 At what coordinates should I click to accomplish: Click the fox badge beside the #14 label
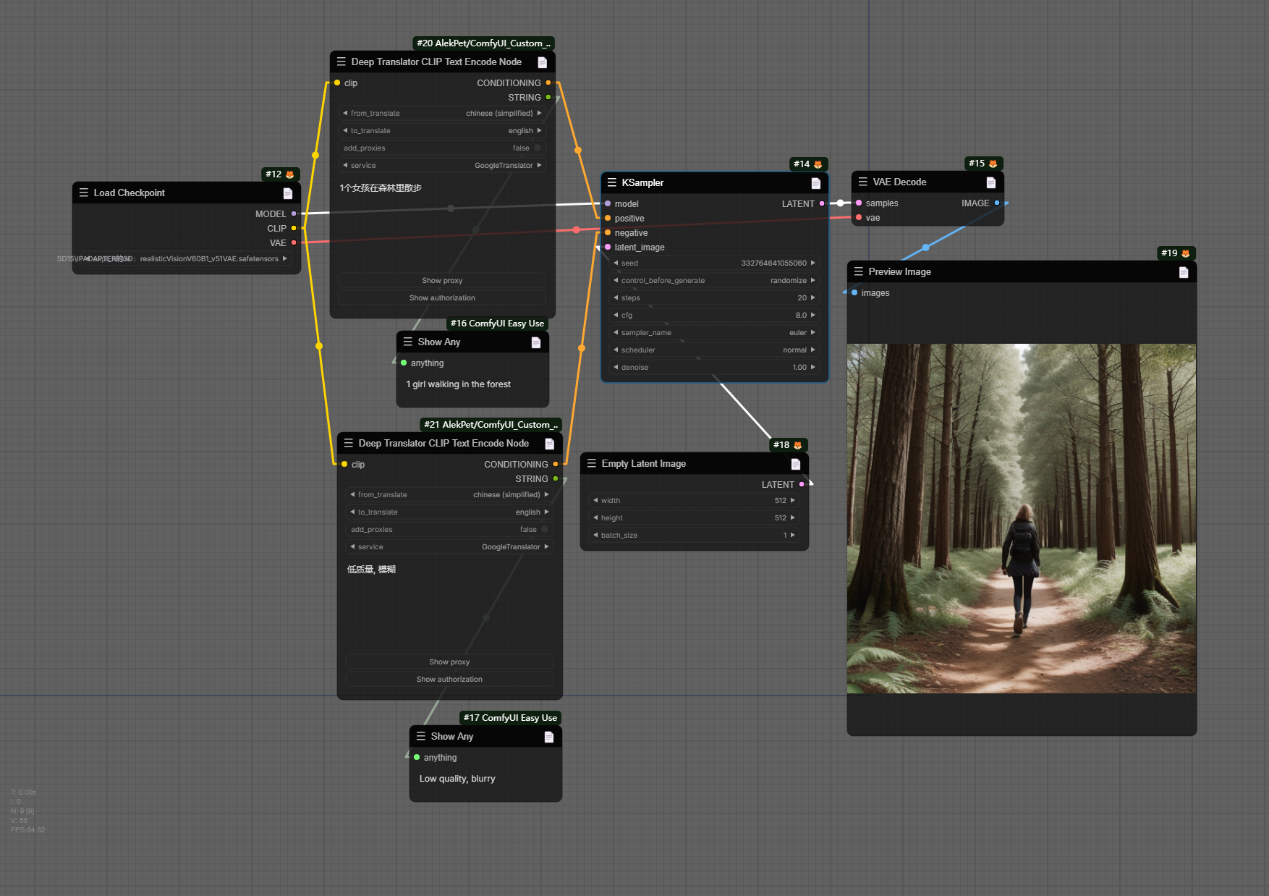(817, 164)
